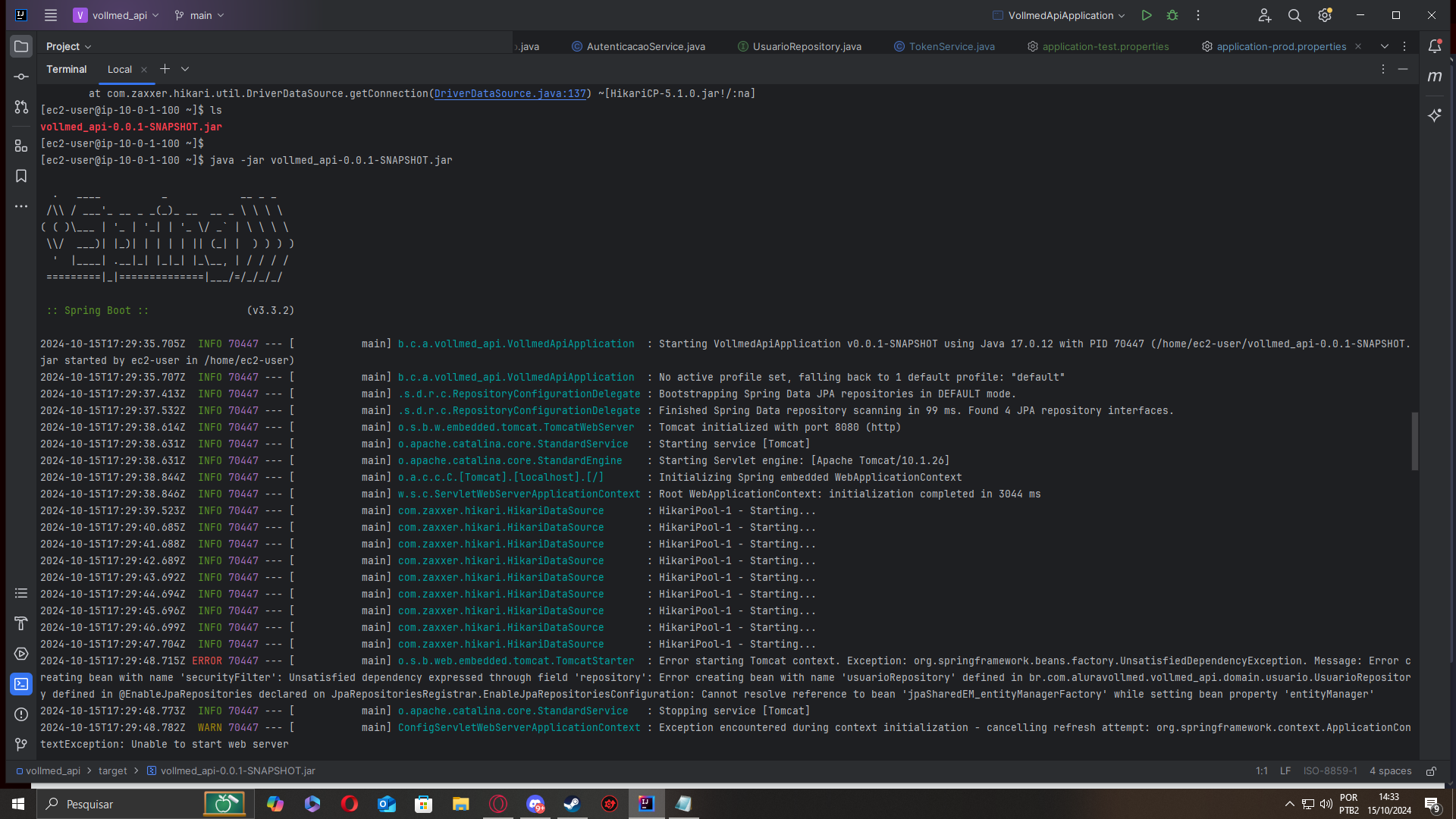Hide the Terminal tool window

click(x=1403, y=69)
